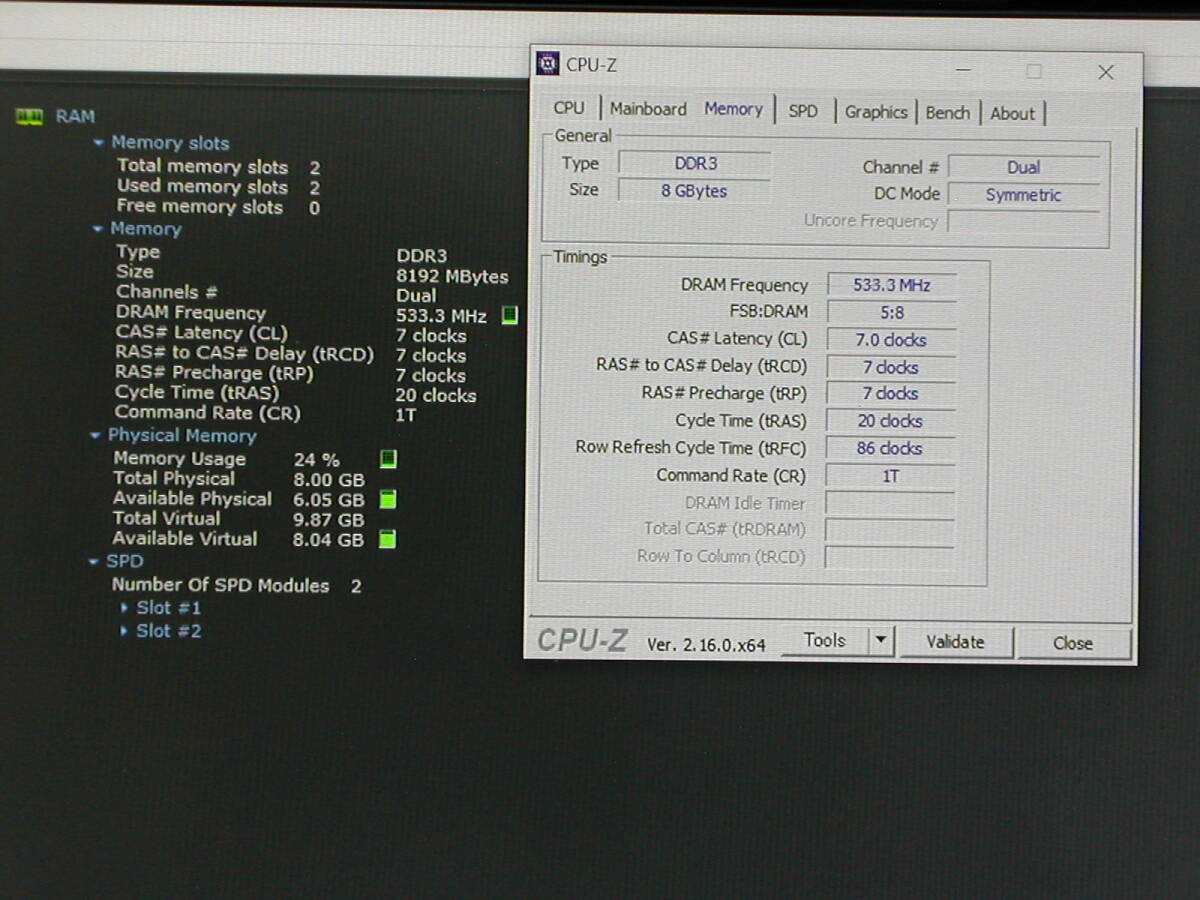Click the DC Mode field showing Symmetric
1200x900 pixels.
1023,195
